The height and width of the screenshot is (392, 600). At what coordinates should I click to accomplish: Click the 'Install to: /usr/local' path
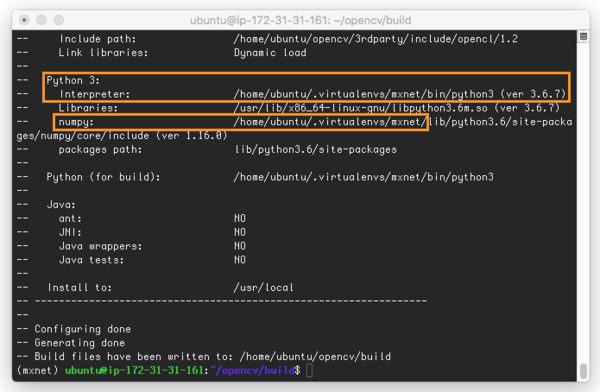pos(264,287)
